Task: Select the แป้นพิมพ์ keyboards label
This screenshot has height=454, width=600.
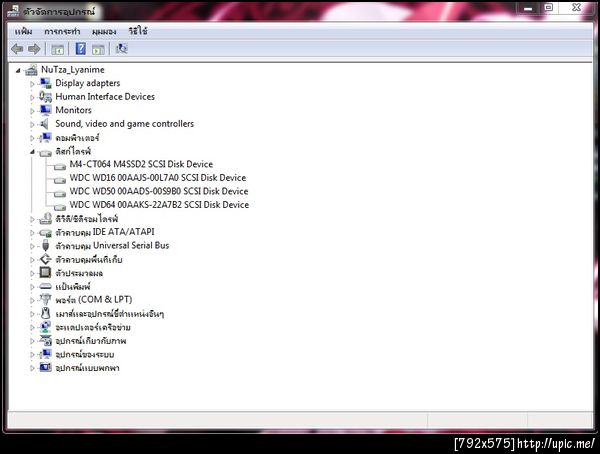Action: [73, 286]
